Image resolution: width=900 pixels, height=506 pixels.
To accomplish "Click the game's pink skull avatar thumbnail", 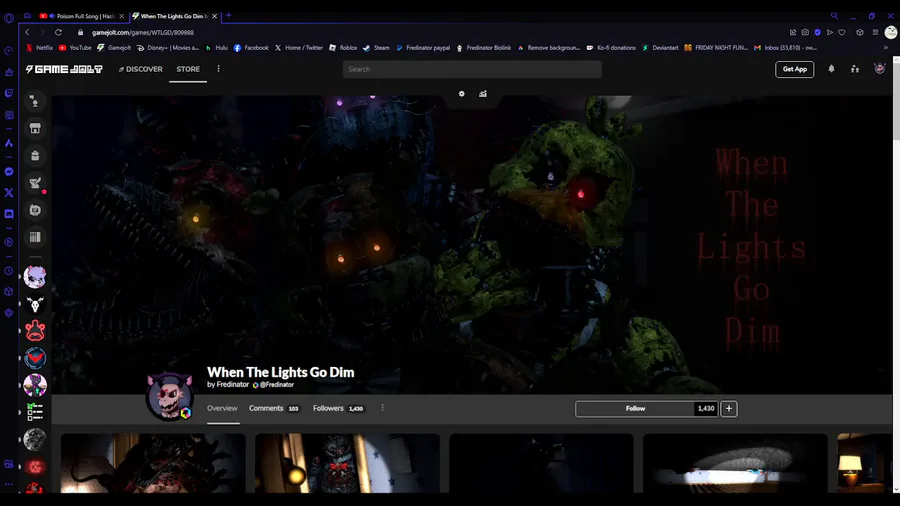I will [169, 396].
